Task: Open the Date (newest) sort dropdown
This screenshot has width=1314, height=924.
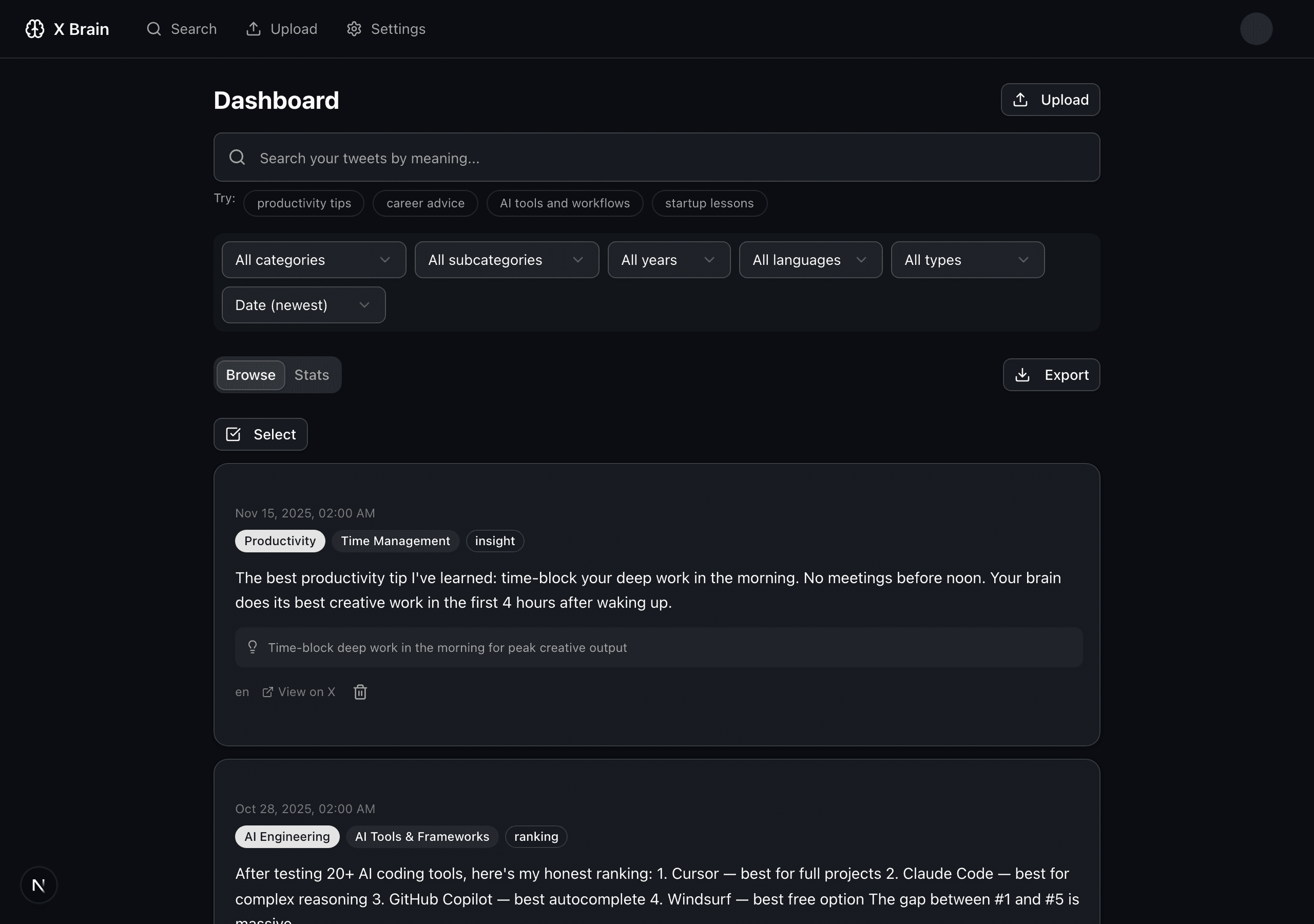Action: click(303, 304)
